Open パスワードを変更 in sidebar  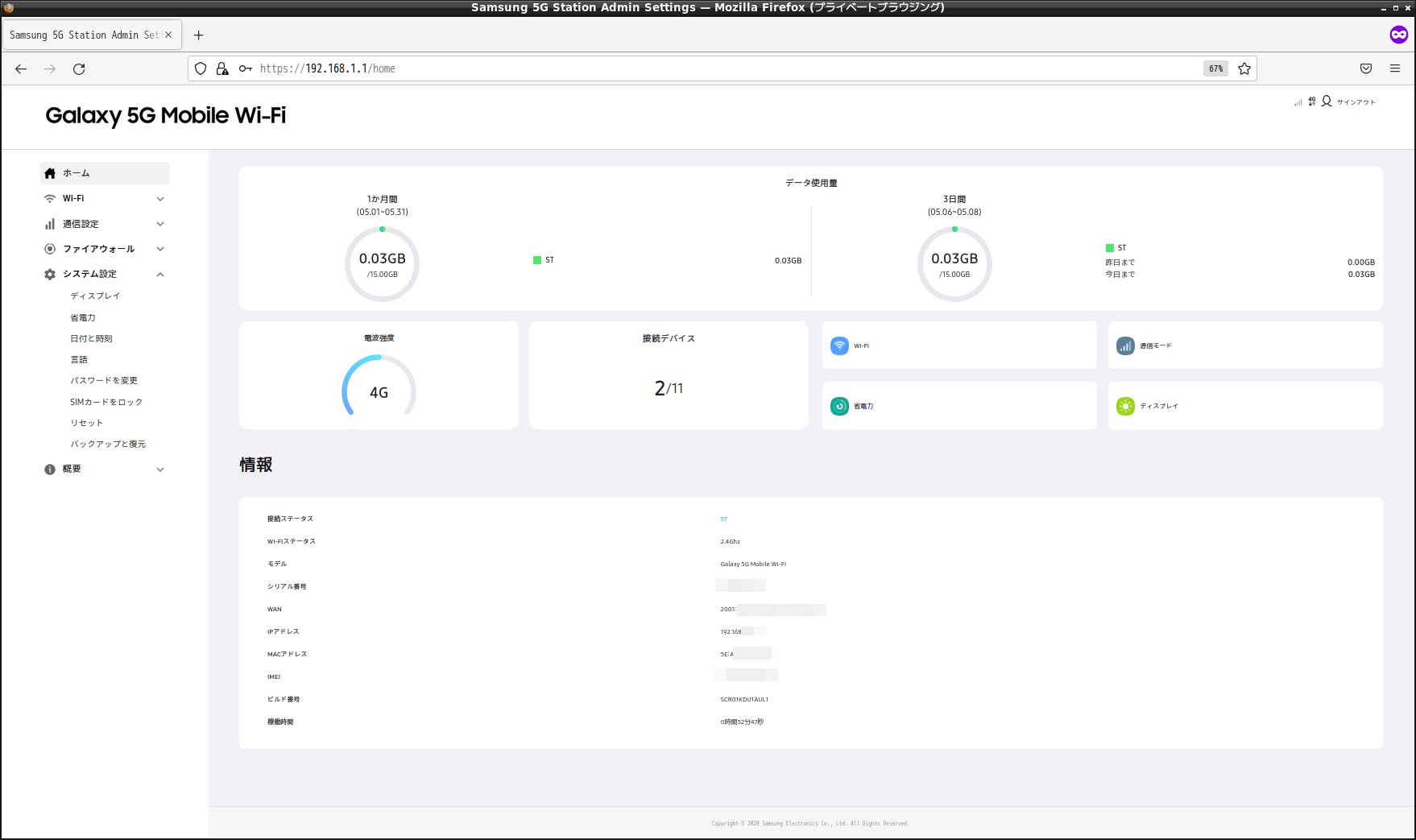[x=104, y=381]
